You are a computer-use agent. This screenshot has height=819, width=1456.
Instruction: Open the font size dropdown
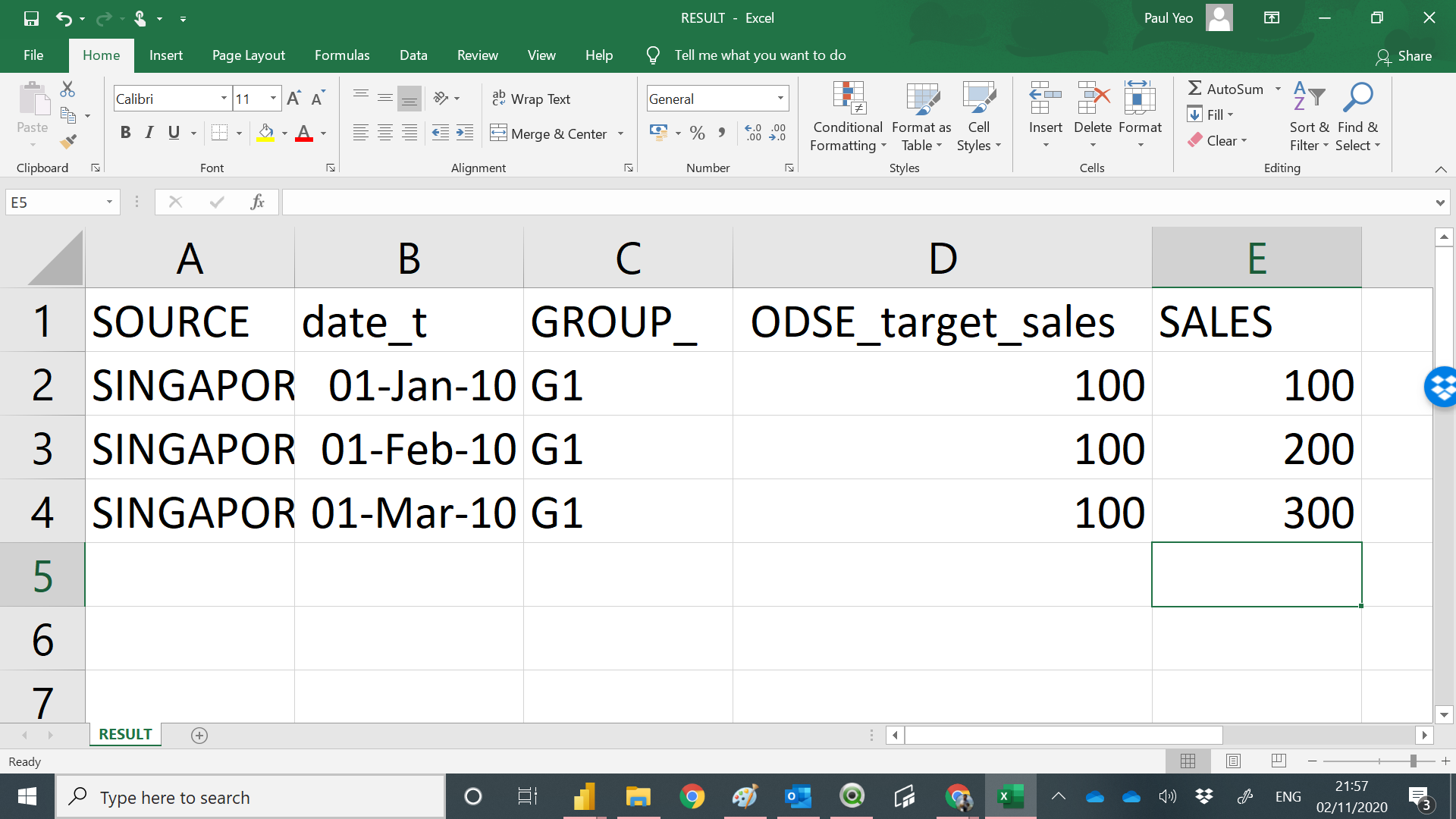[273, 99]
